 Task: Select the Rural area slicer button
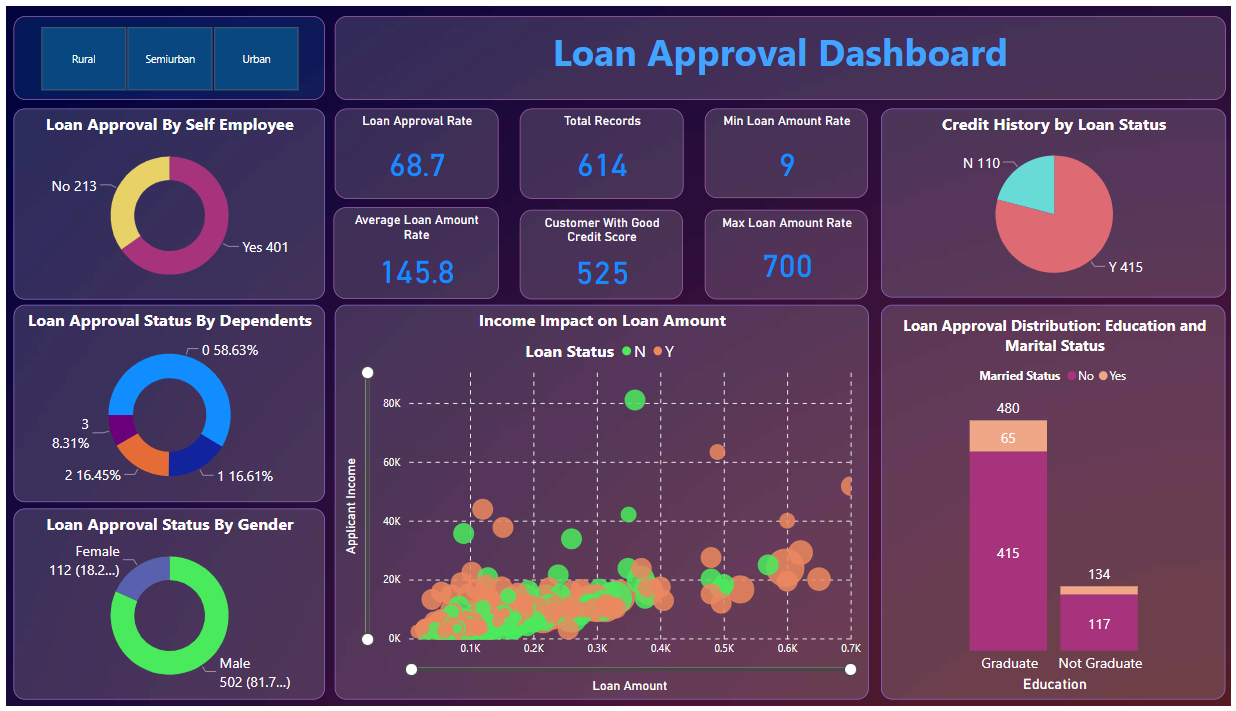(x=84, y=60)
